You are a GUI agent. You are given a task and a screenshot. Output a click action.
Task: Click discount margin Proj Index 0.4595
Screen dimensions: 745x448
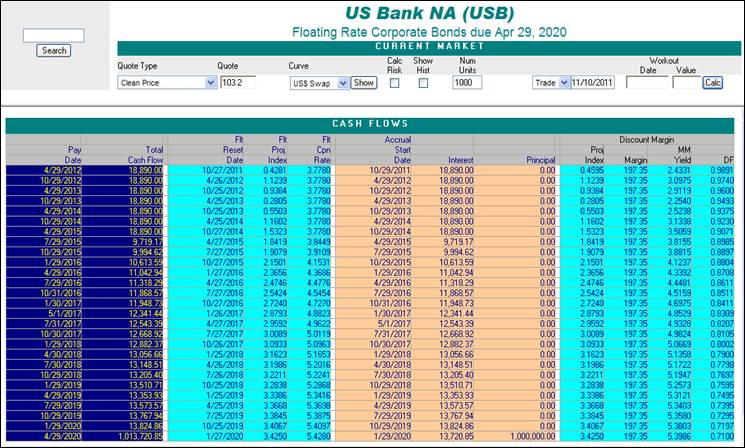pos(583,170)
